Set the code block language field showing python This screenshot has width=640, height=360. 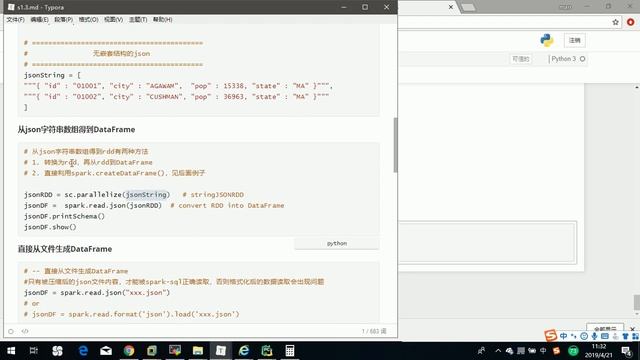(337, 243)
